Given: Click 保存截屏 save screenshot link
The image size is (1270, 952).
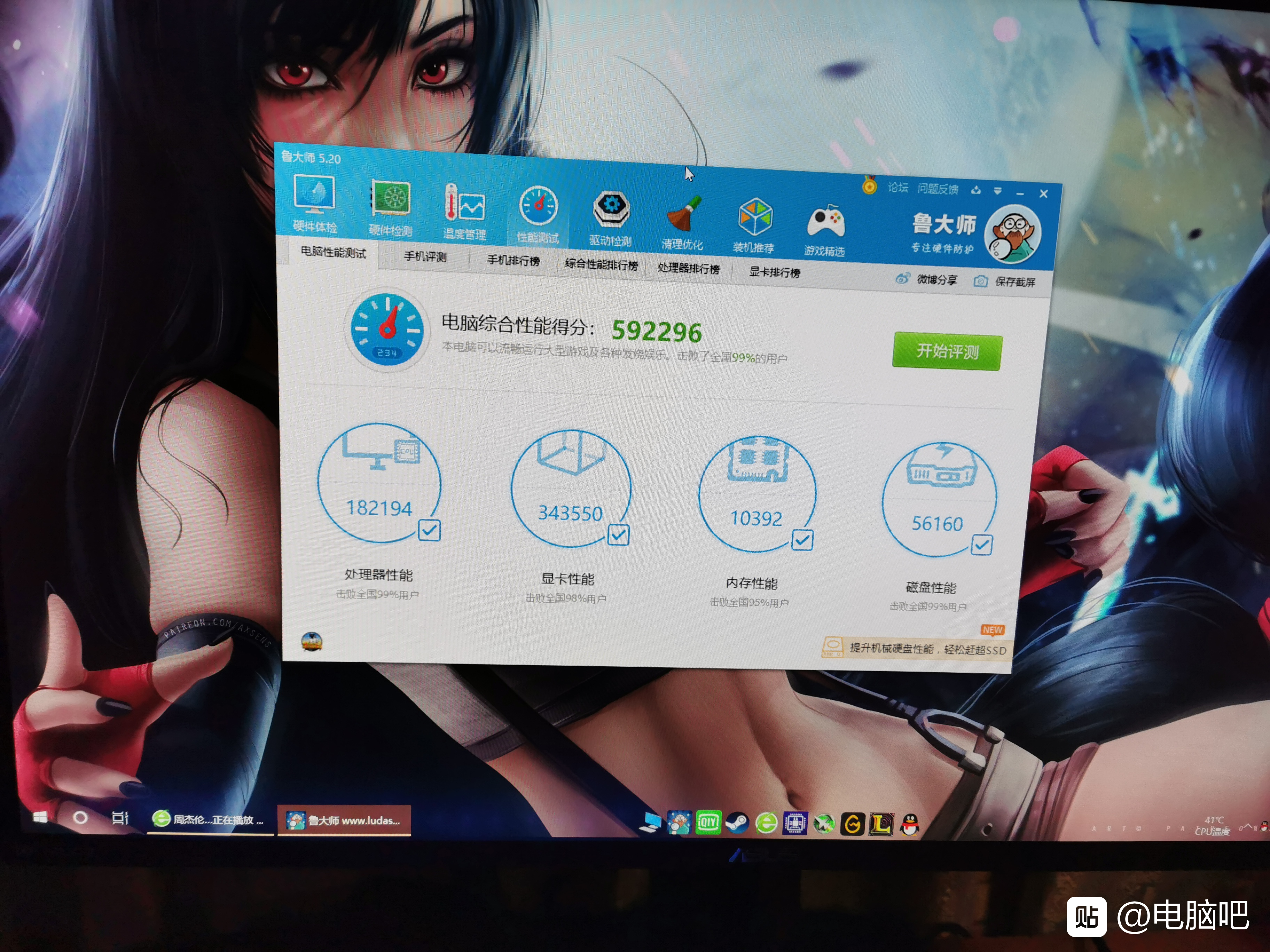Looking at the screenshot, I should click(x=1015, y=282).
